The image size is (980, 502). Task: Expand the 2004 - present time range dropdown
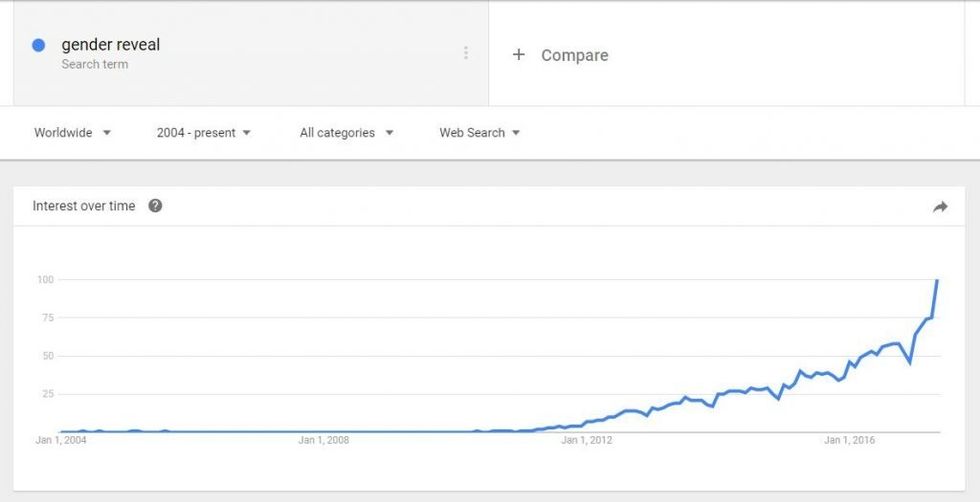(x=203, y=133)
